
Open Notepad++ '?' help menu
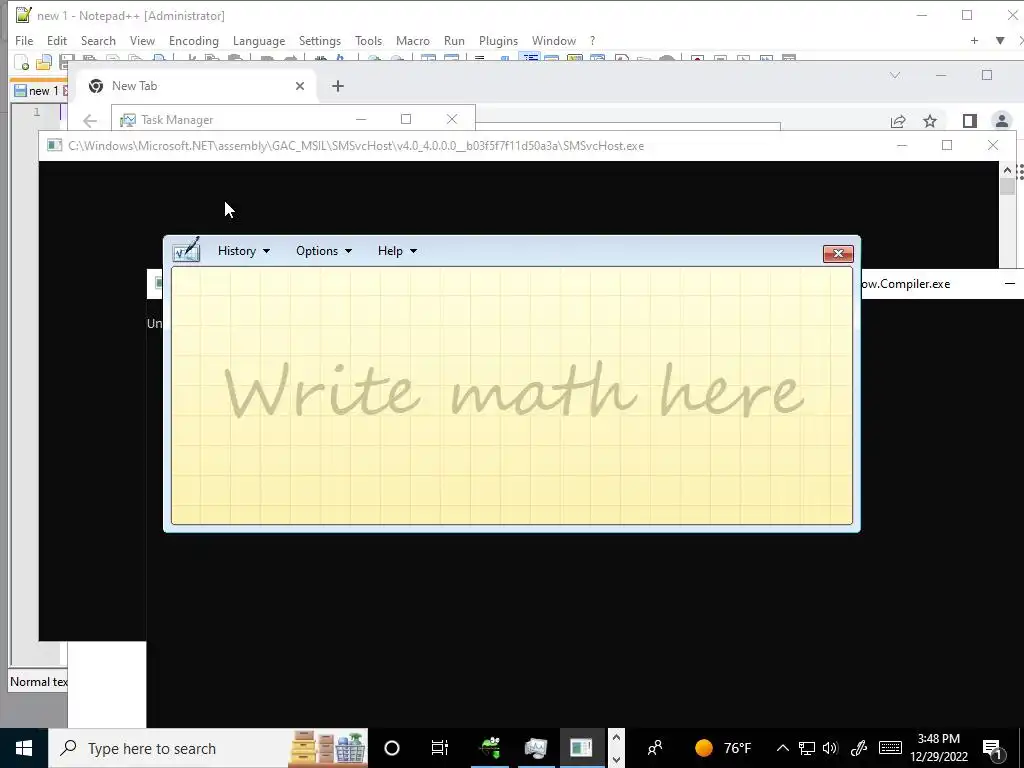pyautogui.click(x=592, y=40)
